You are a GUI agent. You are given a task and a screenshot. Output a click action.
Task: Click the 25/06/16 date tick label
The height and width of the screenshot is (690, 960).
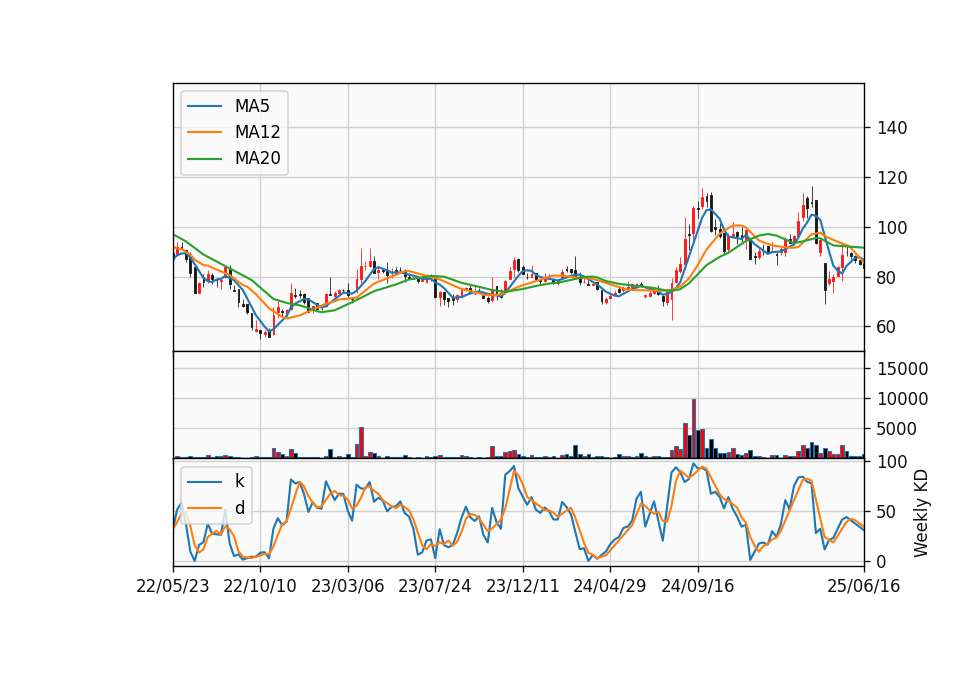(864, 586)
